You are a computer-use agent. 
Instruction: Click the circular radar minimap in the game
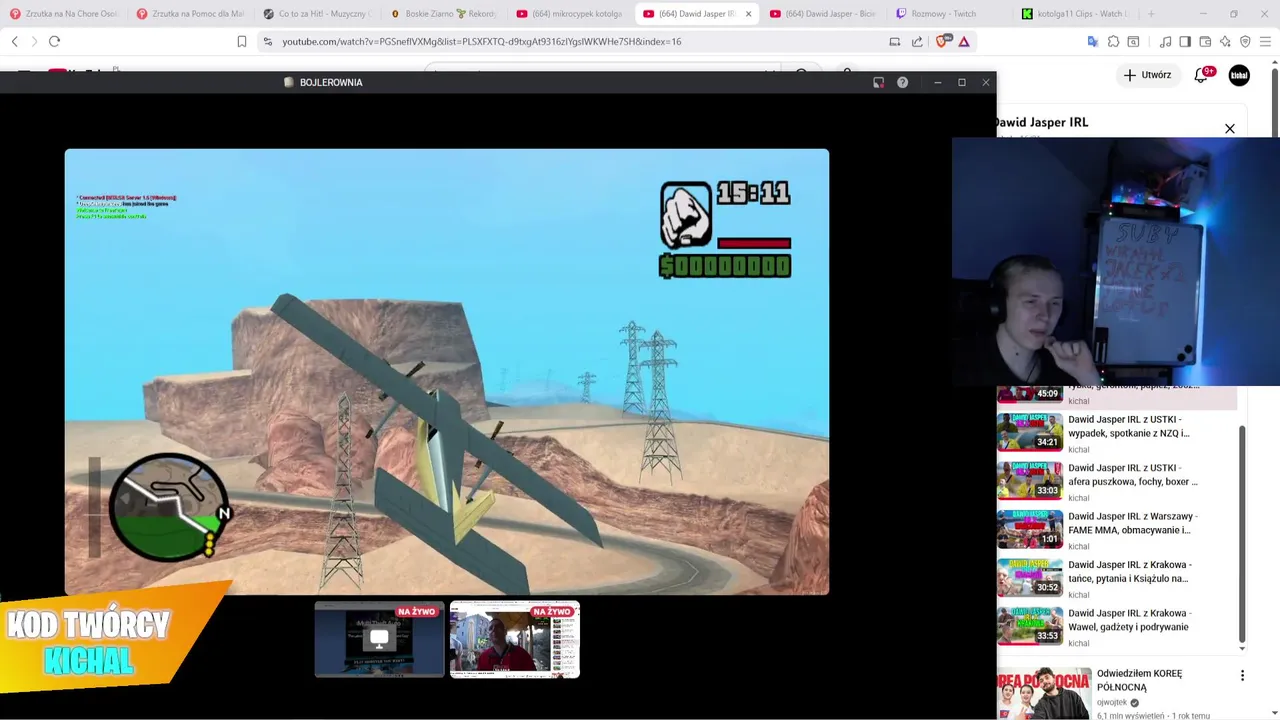(x=168, y=507)
